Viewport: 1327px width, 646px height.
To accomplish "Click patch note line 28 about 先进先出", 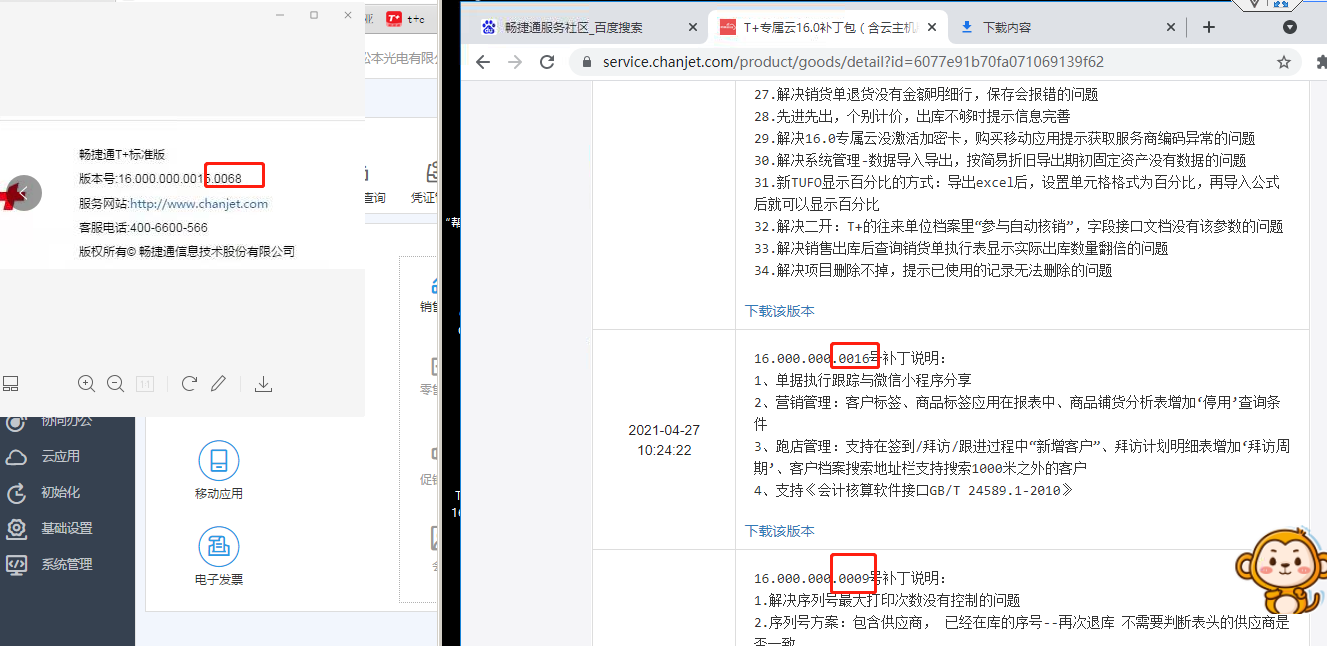I will click(912, 116).
